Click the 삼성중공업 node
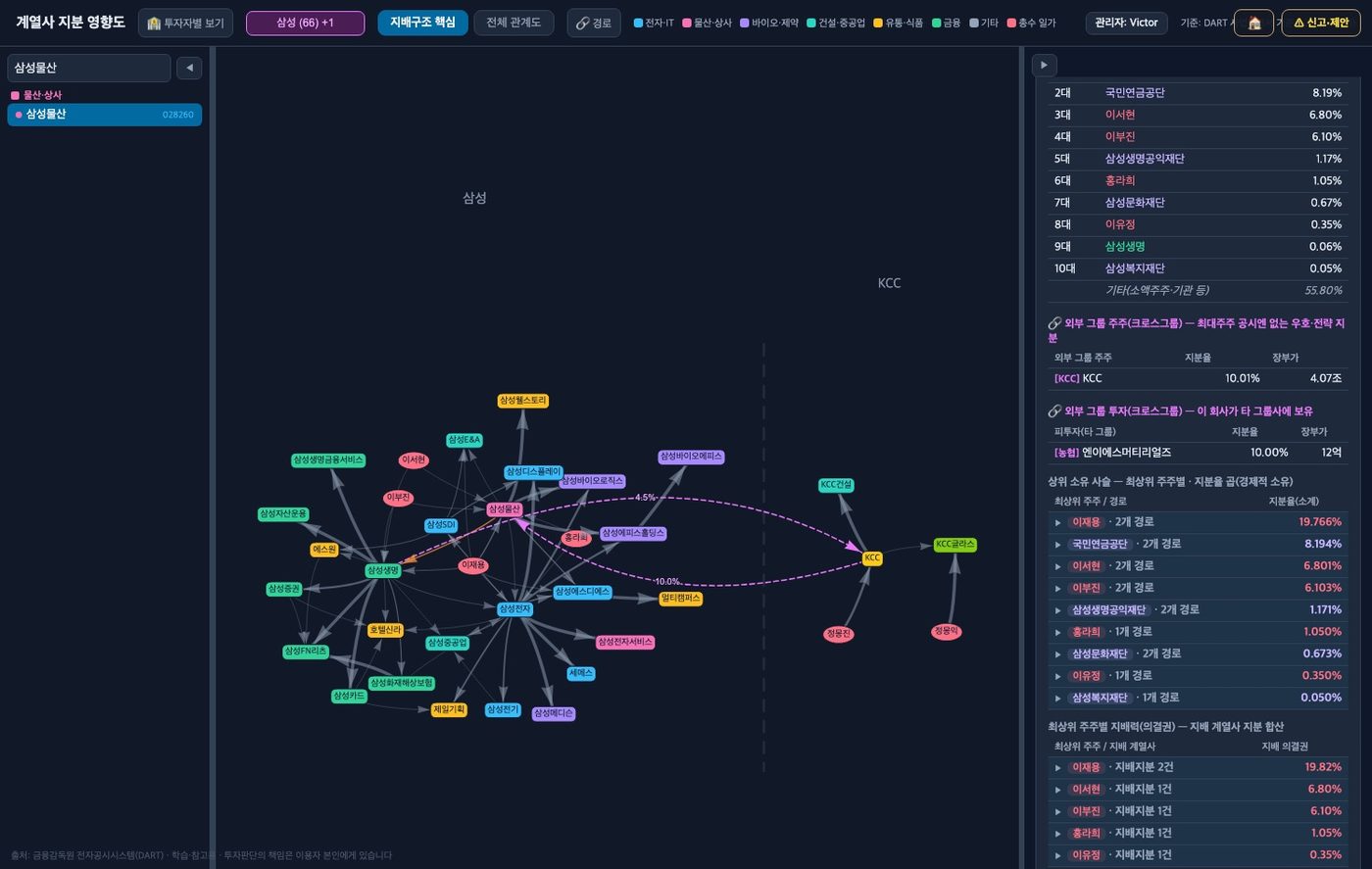The height and width of the screenshot is (869, 1372). pyautogui.click(x=448, y=644)
